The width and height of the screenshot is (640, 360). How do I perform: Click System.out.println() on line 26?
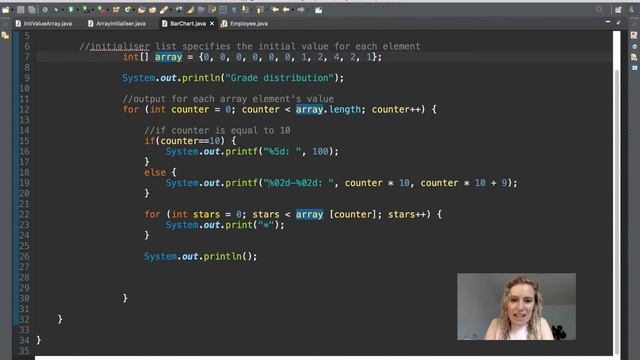(200, 256)
